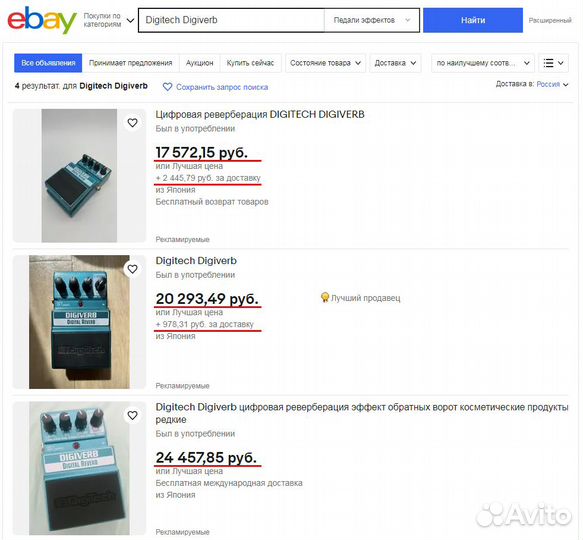Select the Все объявления tab
The width and height of the screenshot is (583, 540).
click(48, 63)
